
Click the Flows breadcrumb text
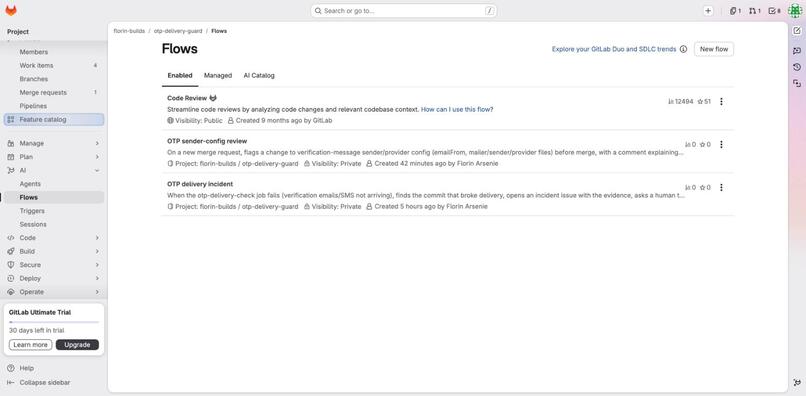coord(219,31)
